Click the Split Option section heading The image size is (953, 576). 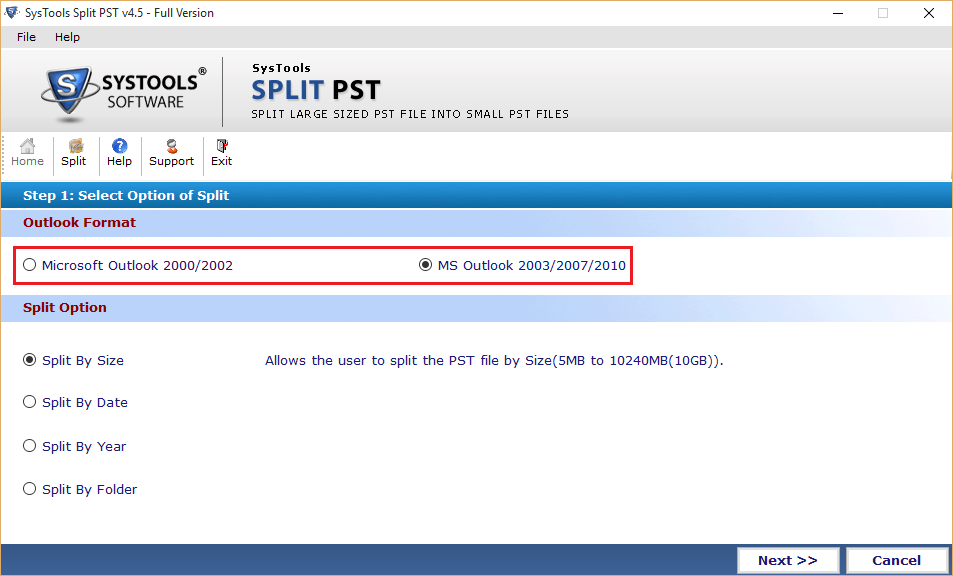point(64,307)
